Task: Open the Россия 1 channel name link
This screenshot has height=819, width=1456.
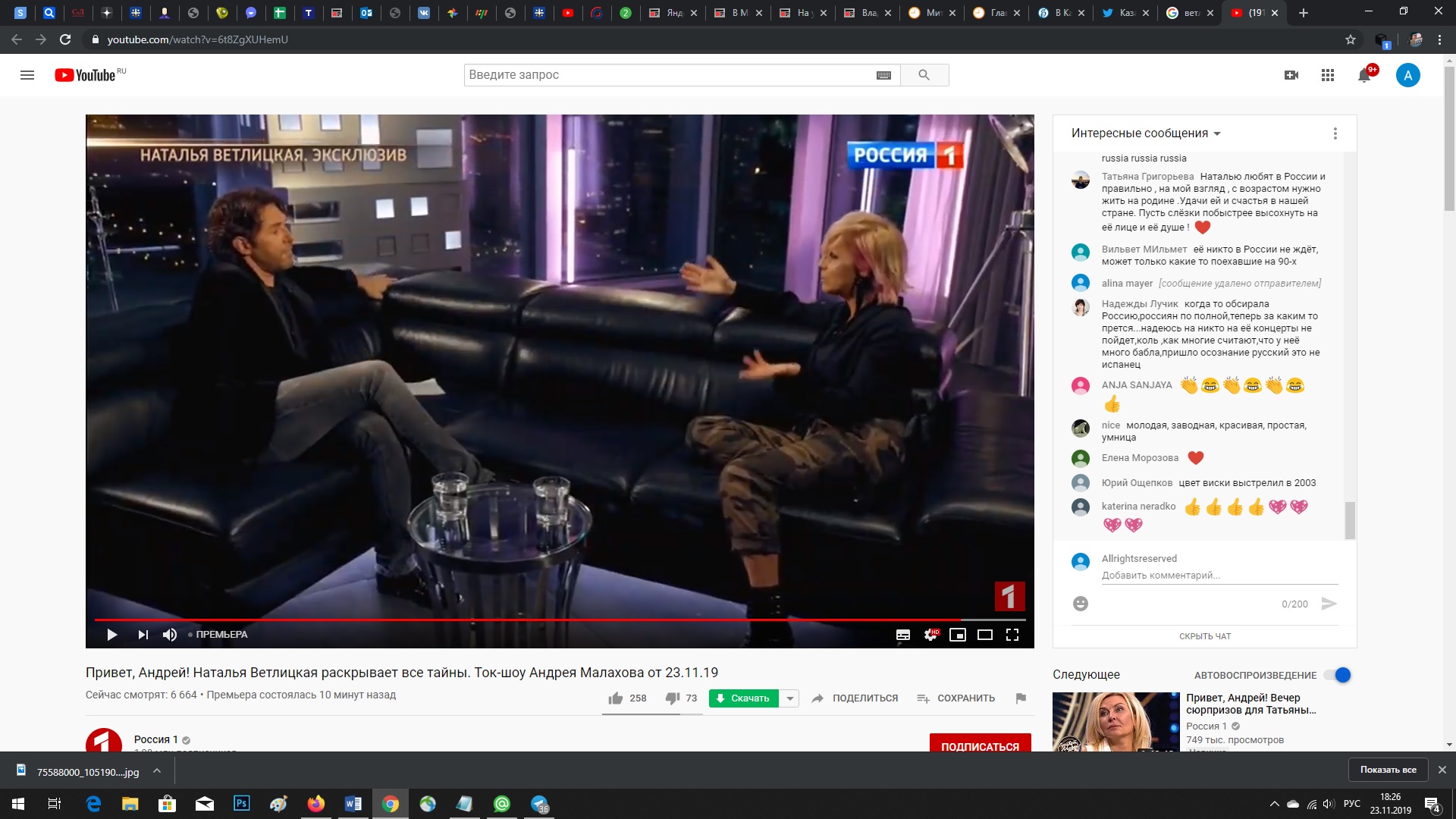Action: [x=155, y=739]
